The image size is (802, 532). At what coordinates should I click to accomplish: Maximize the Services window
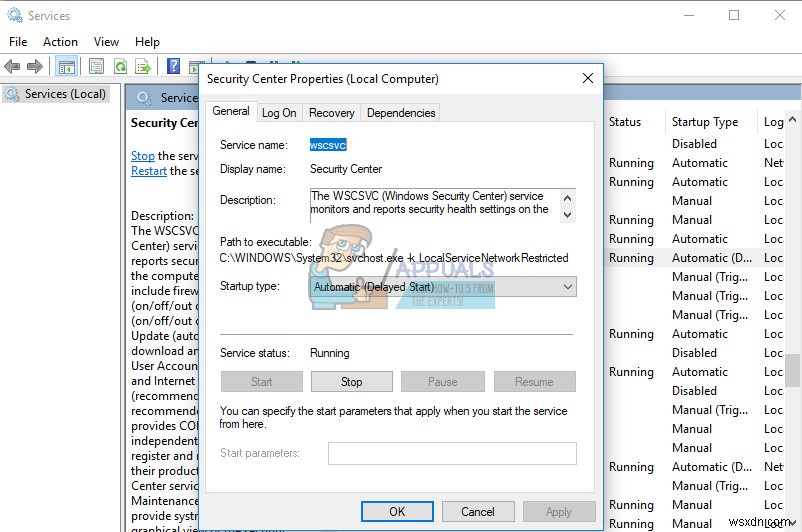point(734,15)
